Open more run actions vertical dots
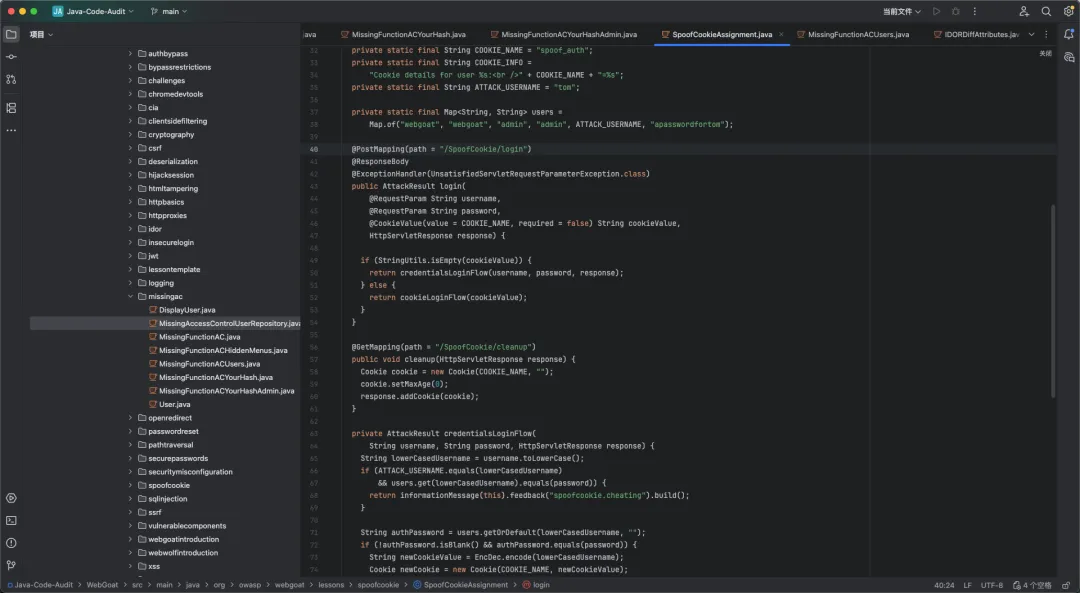The image size is (1080, 593). coord(975,11)
